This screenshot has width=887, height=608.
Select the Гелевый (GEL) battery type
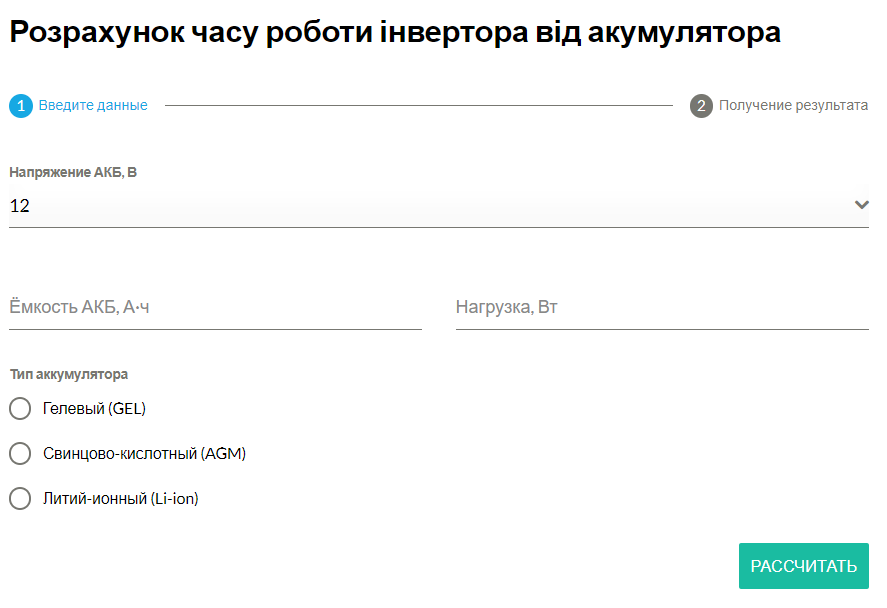point(18,408)
